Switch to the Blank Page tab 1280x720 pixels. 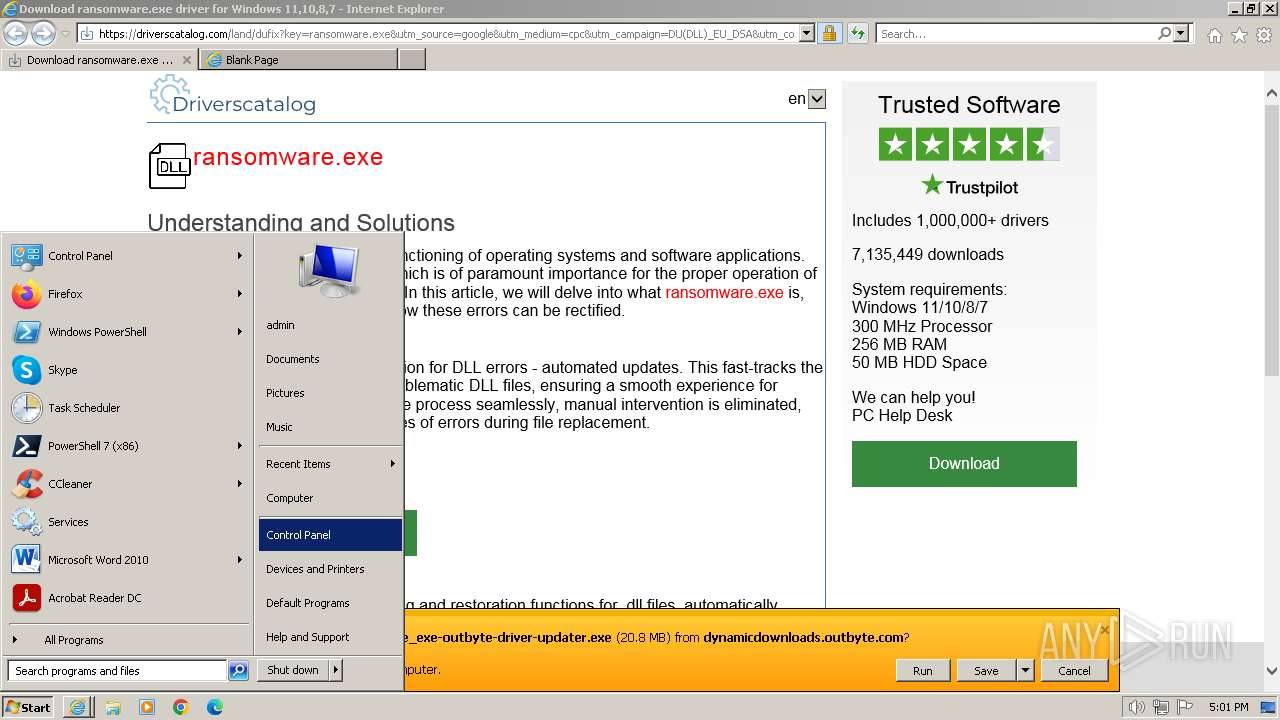click(x=298, y=60)
